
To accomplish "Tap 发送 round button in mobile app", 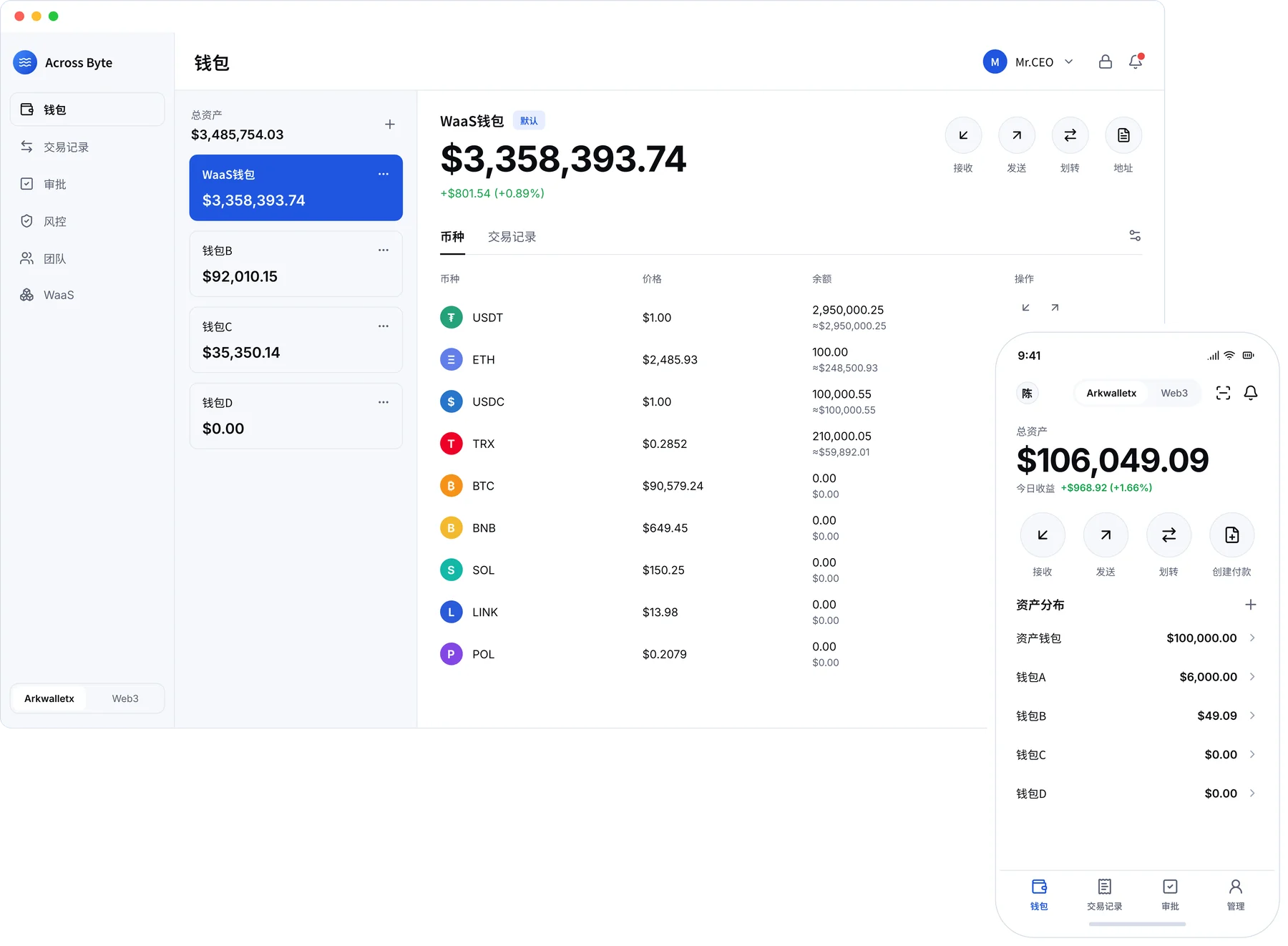I will [1106, 535].
